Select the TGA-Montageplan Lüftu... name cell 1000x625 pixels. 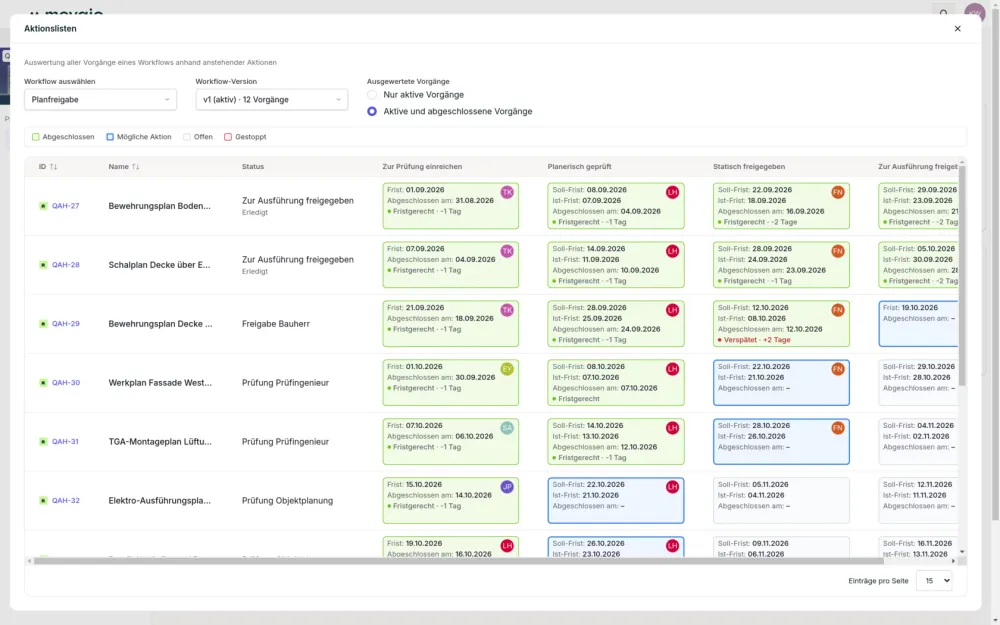(x=160, y=441)
